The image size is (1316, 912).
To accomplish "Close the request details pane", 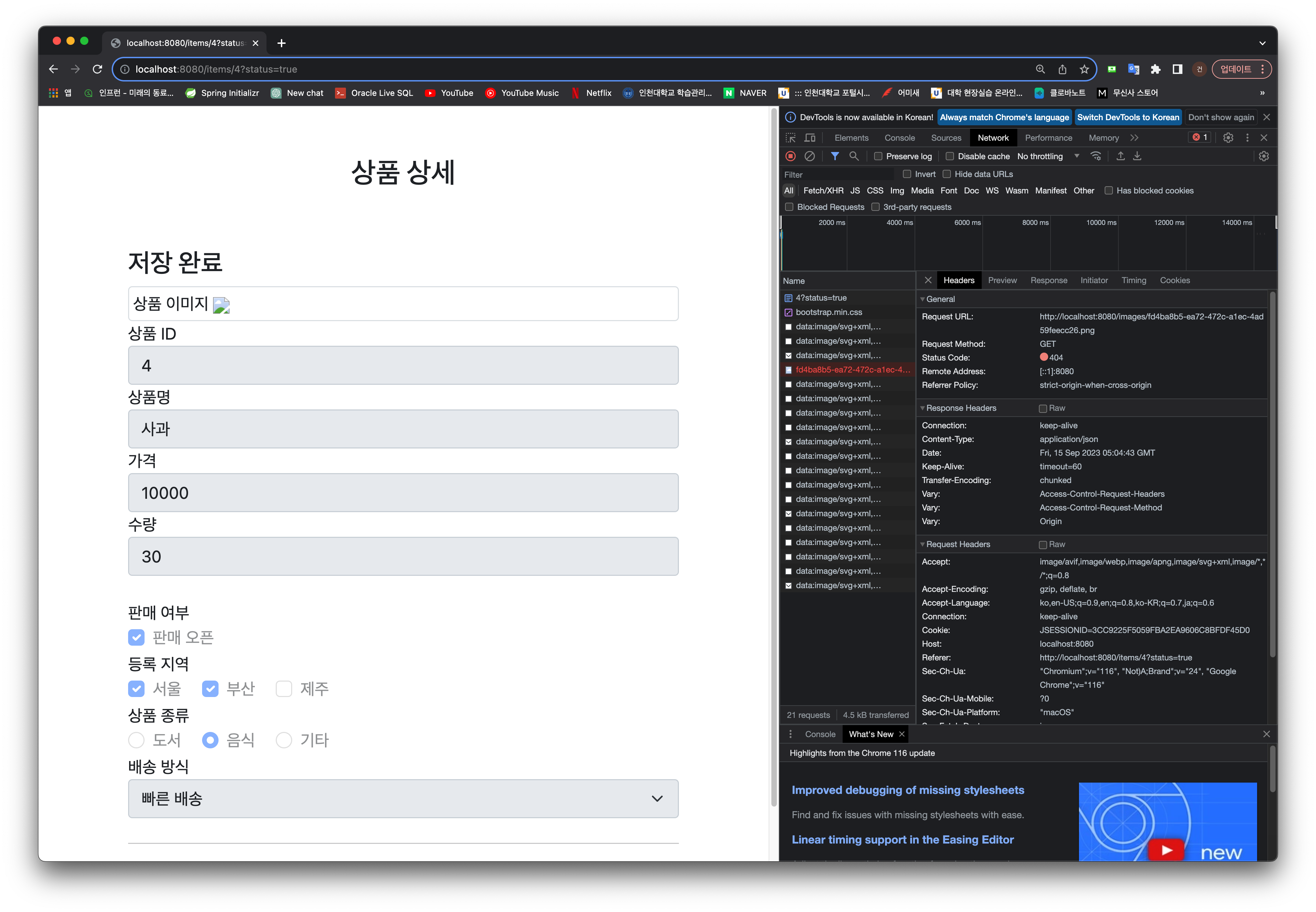I will click(x=928, y=280).
